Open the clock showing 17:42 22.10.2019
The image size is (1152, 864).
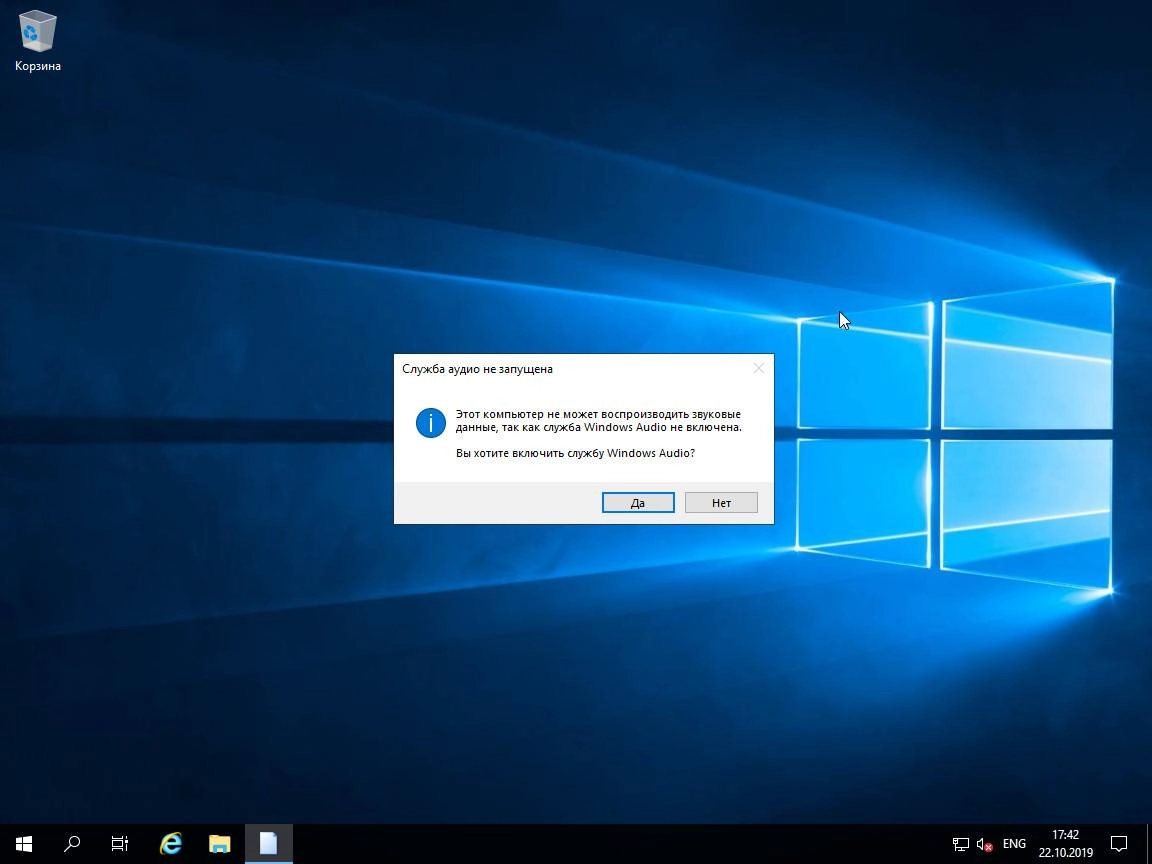coord(1065,843)
